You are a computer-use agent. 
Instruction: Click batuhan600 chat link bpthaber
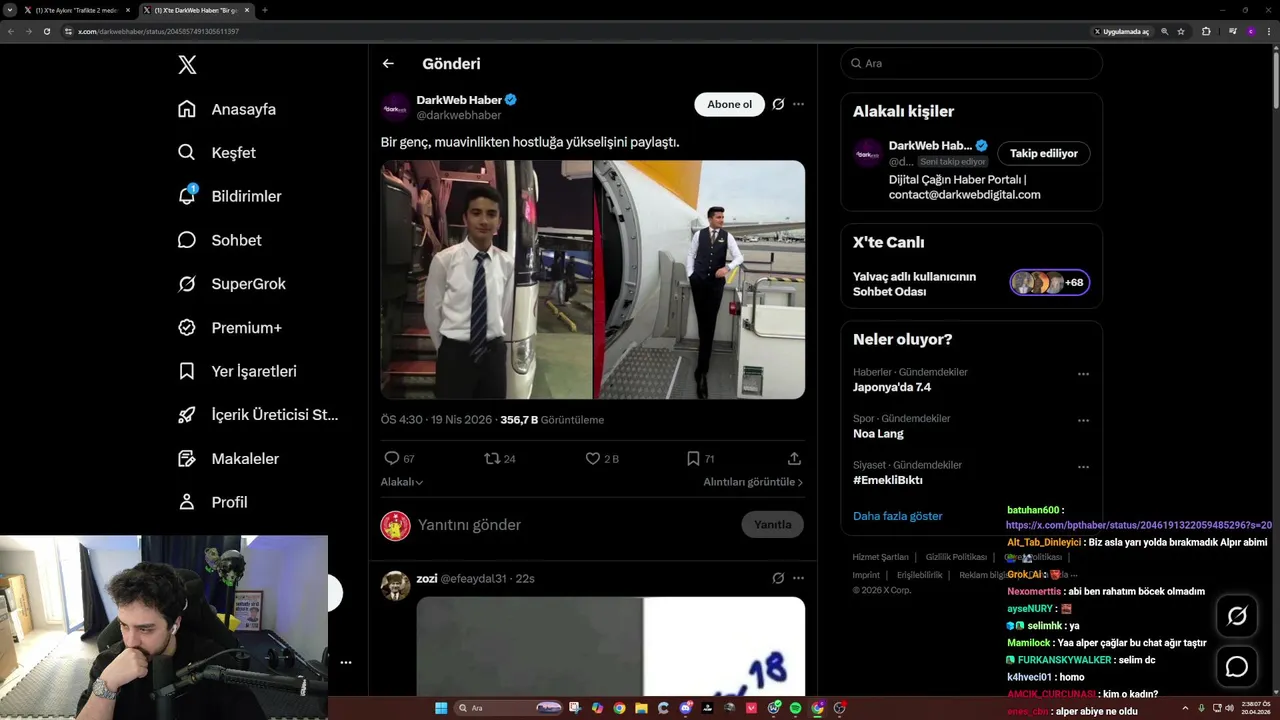click(x=1139, y=525)
